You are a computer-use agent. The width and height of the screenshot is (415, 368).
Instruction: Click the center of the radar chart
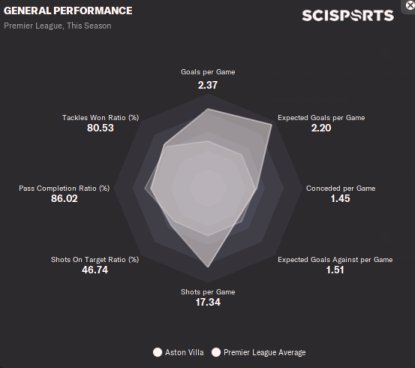pos(208,188)
